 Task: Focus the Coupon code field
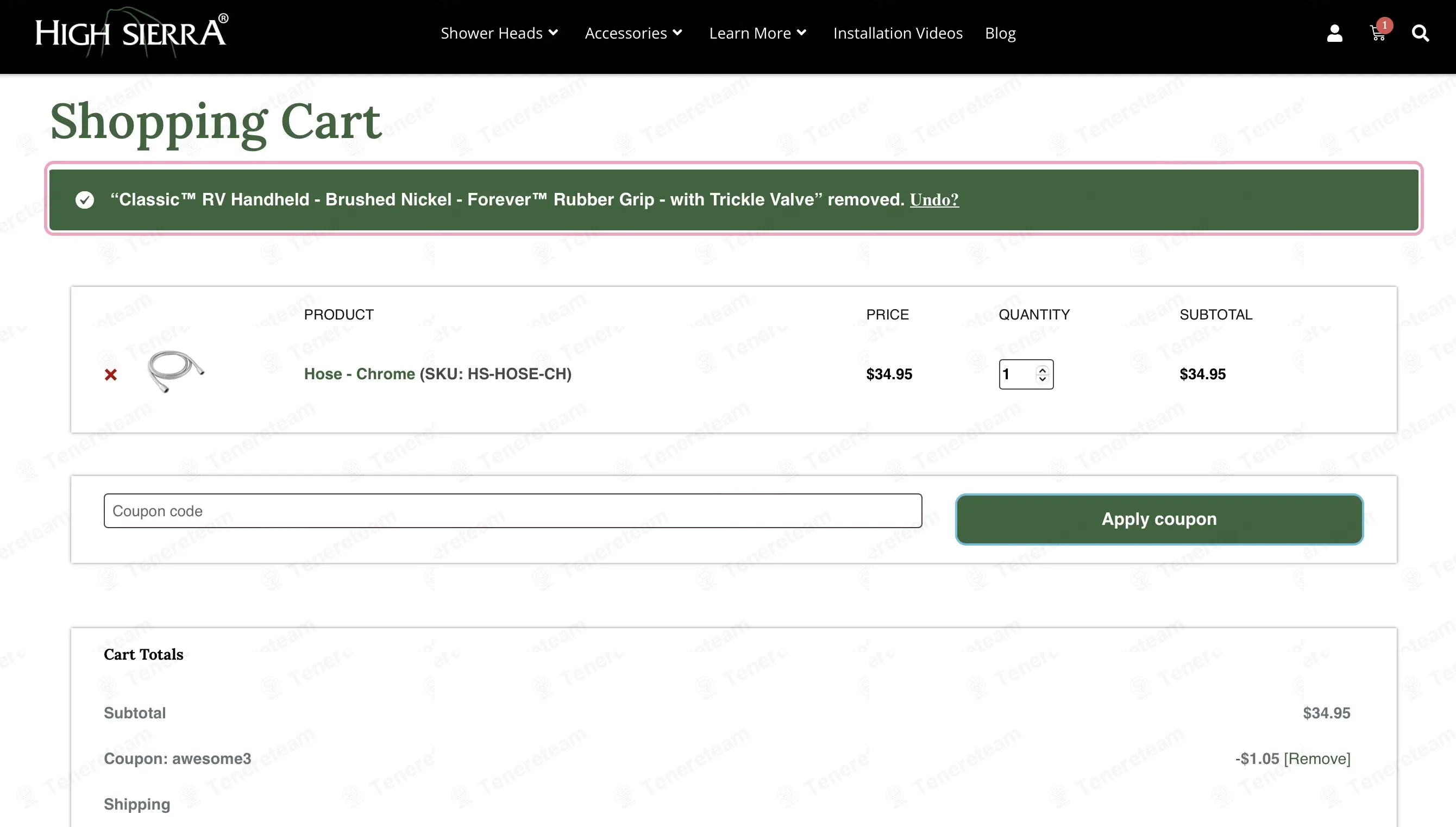[x=513, y=511]
